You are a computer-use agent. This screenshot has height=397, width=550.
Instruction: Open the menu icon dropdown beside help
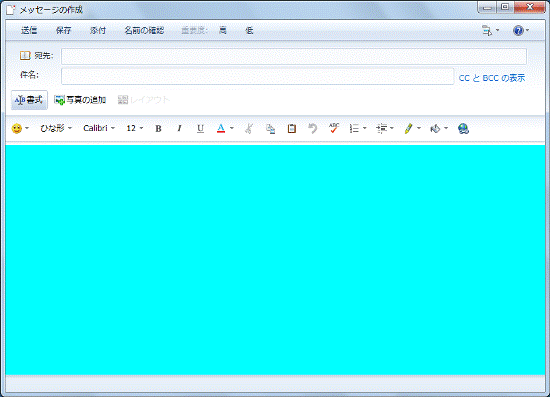tap(490, 31)
